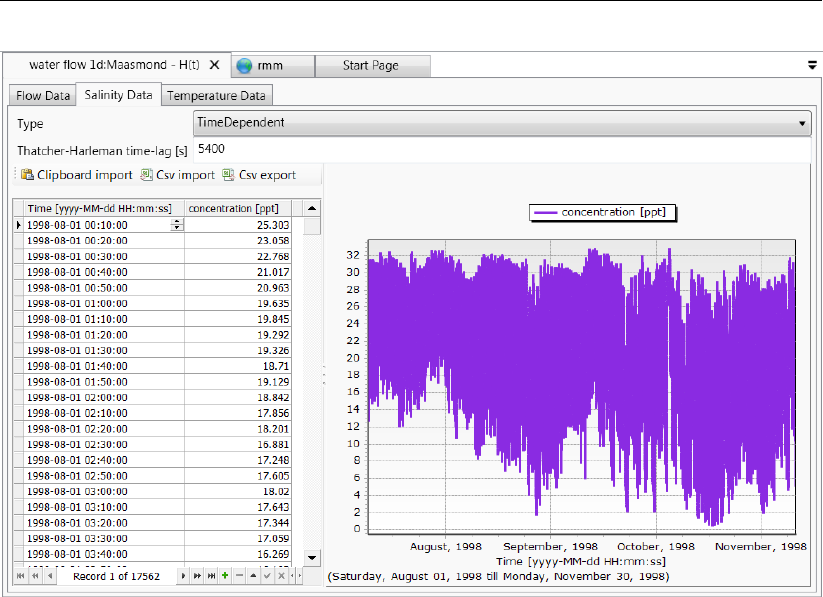Open document tab list dropdown arrow
The height and width of the screenshot is (597, 823).
(x=812, y=66)
